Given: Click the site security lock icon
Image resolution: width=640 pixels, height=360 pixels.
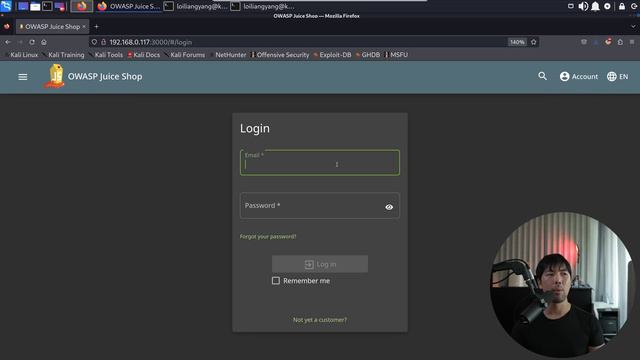Looking at the screenshot, I should (104, 42).
